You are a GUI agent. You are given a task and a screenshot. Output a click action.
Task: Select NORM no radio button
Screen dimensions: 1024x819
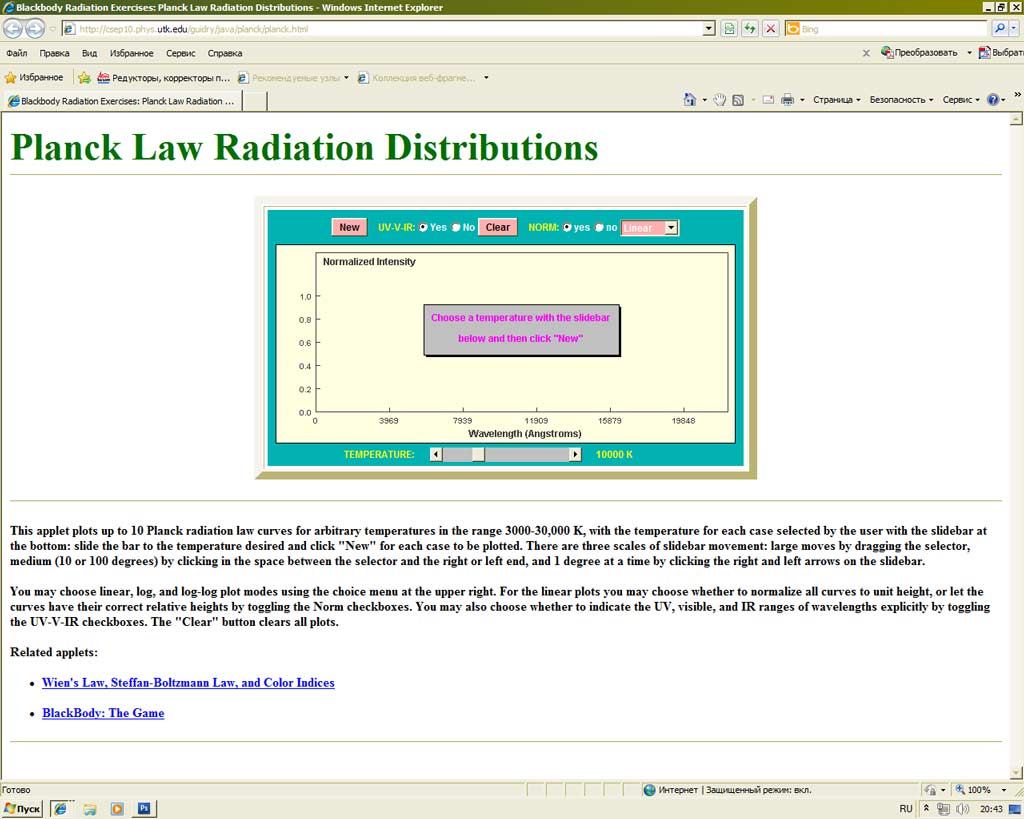[x=599, y=227]
